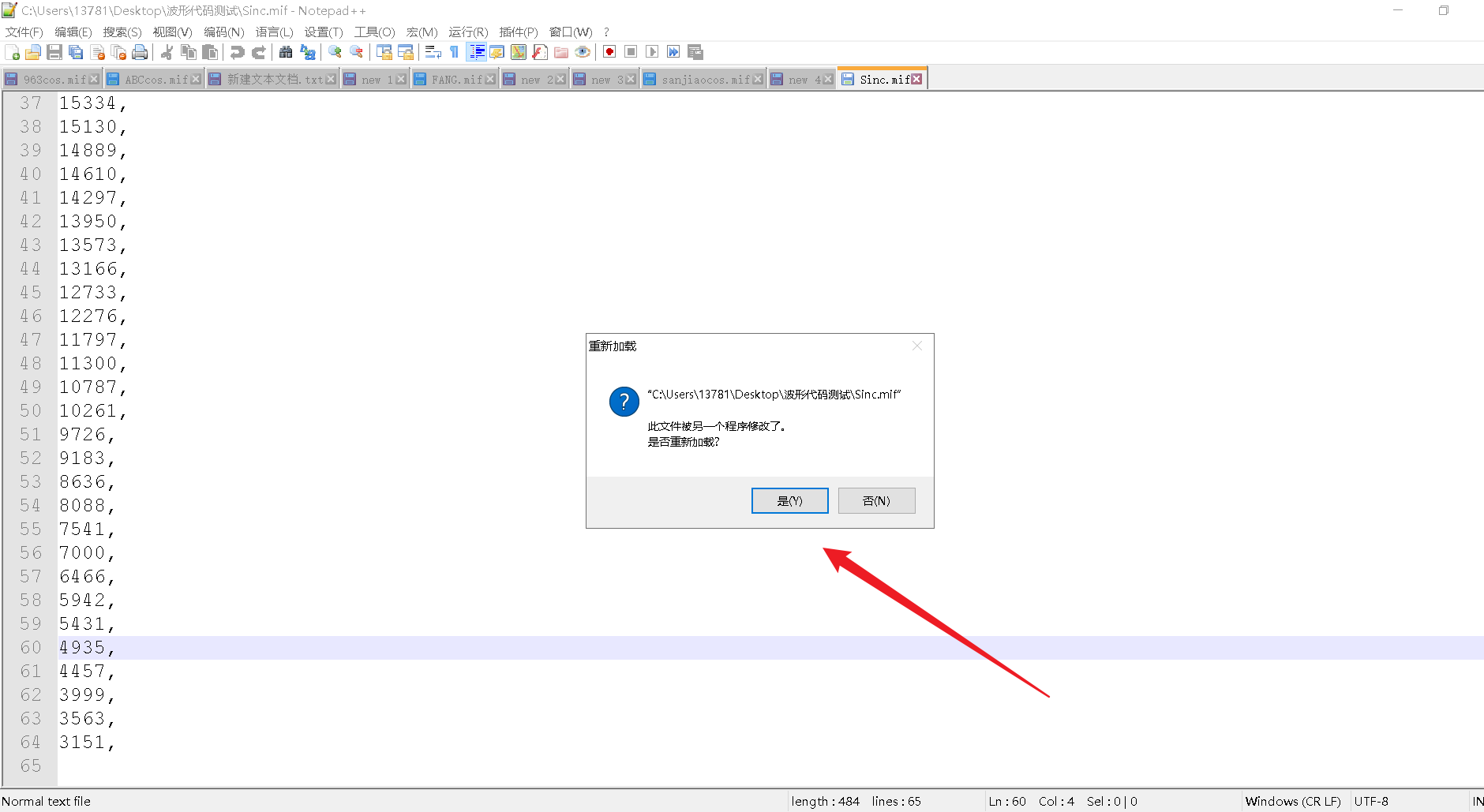
Task: Switch to the 963cos.mif tab
Action: pyautogui.click(x=54, y=80)
